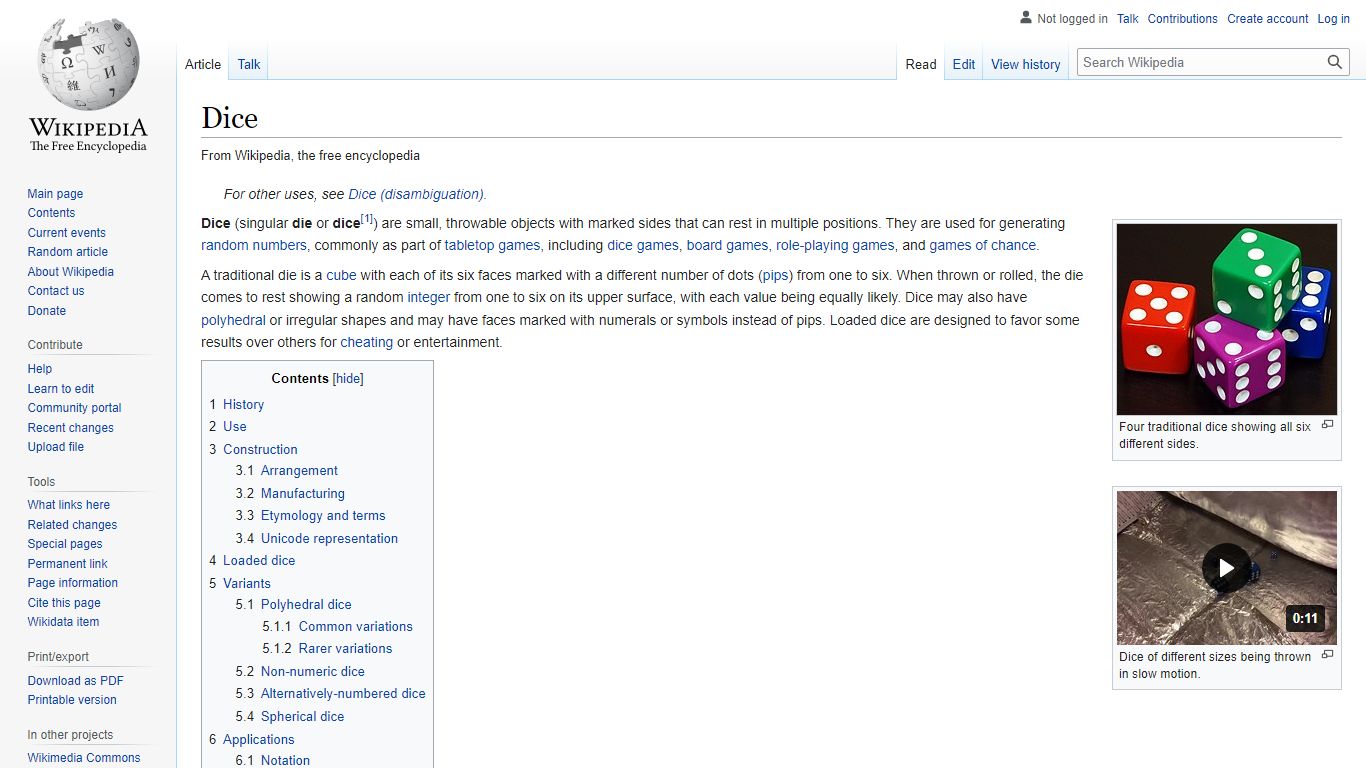Open the Edit tab

point(964,64)
